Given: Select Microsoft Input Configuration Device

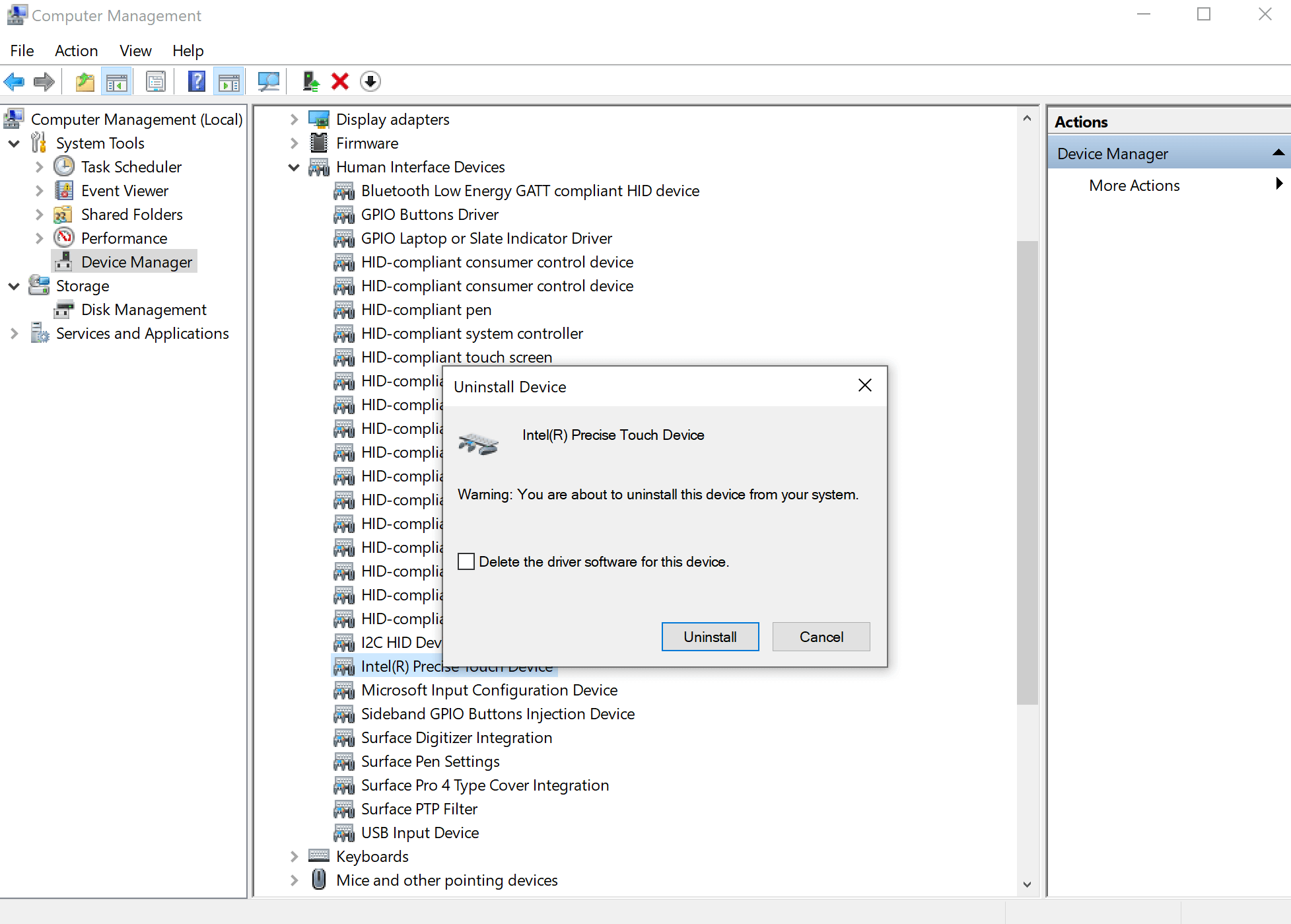Looking at the screenshot, I should pos(489,690).
